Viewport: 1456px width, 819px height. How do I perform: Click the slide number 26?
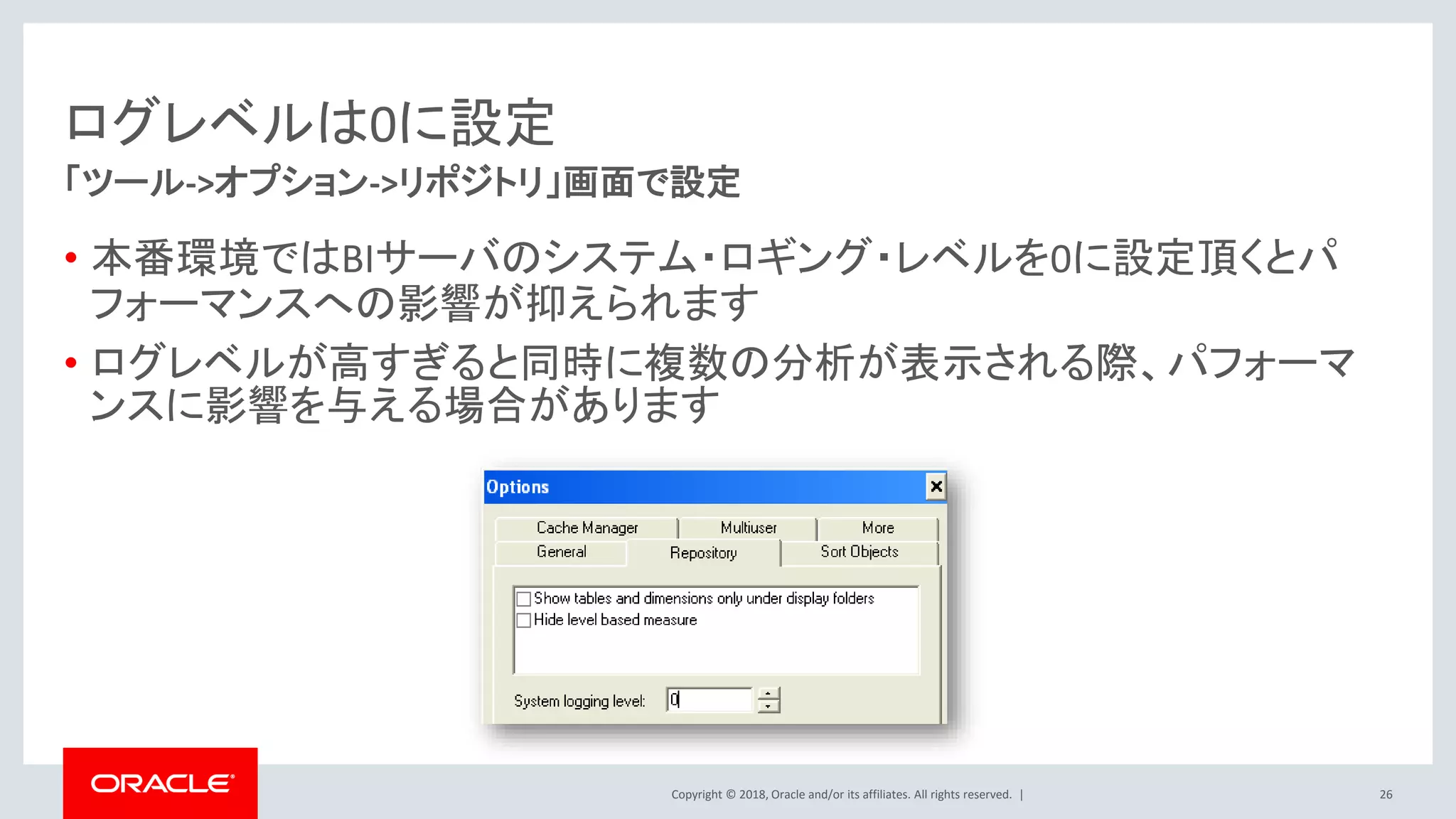(1386, 795)
